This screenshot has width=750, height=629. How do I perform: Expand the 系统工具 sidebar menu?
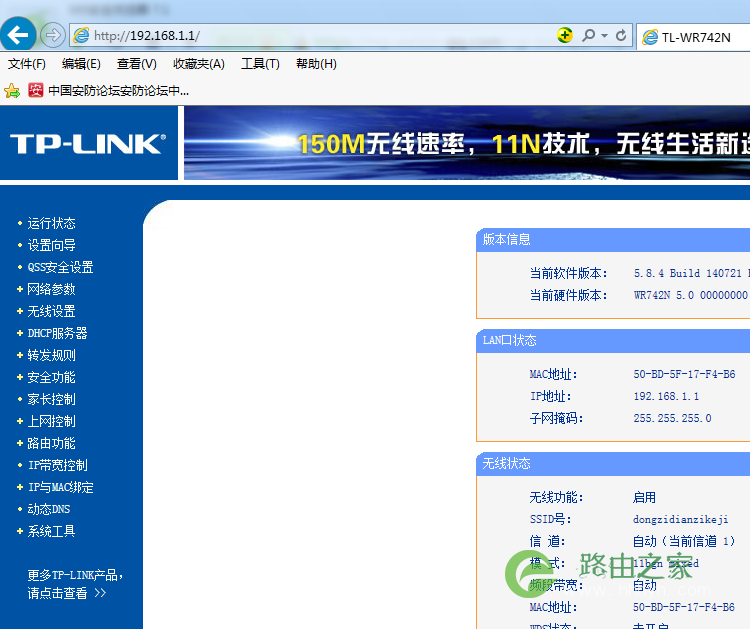[51, 531]
